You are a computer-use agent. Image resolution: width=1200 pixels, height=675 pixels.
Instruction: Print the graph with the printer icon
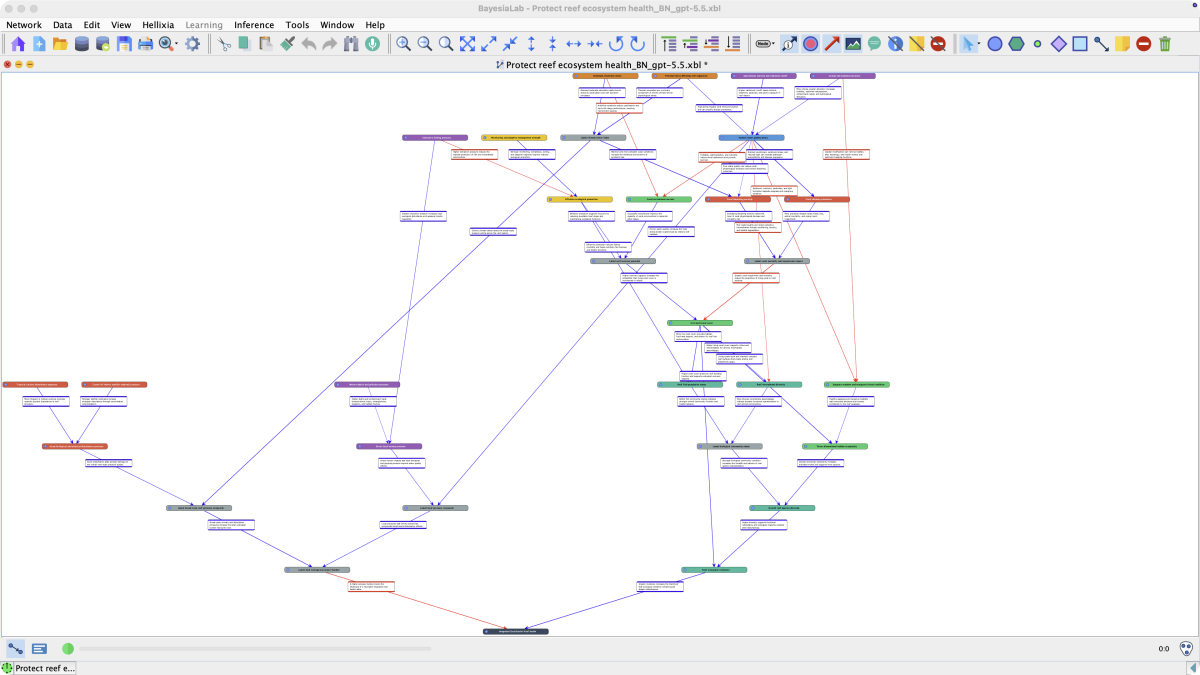145,44
